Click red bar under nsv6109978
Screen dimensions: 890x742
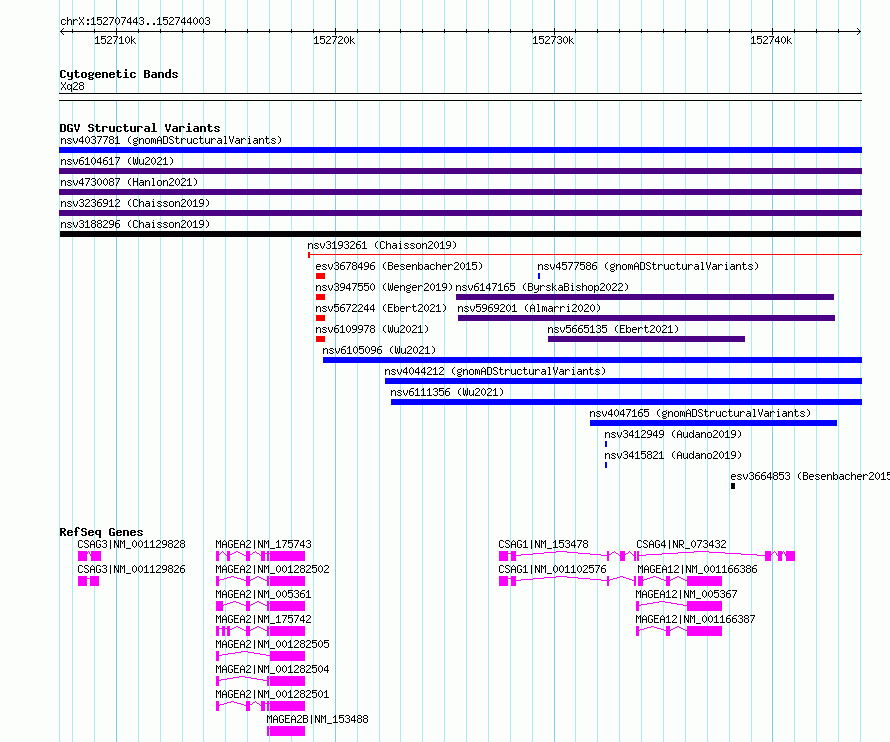point(320,339)
